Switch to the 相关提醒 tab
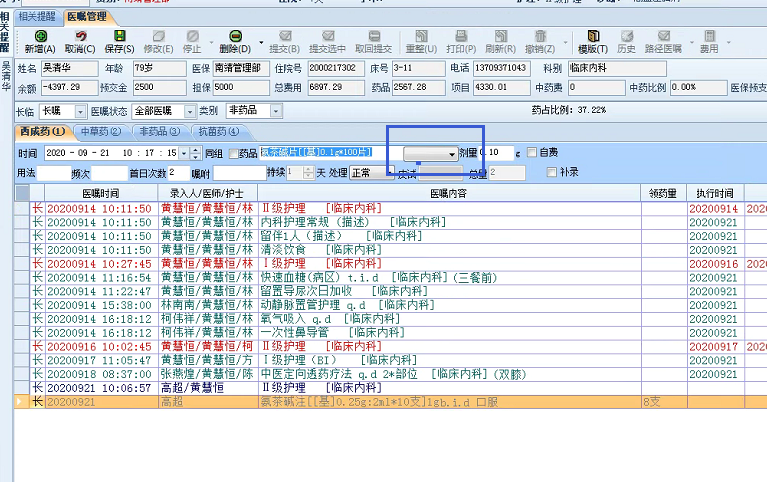Image resolution: width=767 pixels, height=482 pixels. point(37,17)
